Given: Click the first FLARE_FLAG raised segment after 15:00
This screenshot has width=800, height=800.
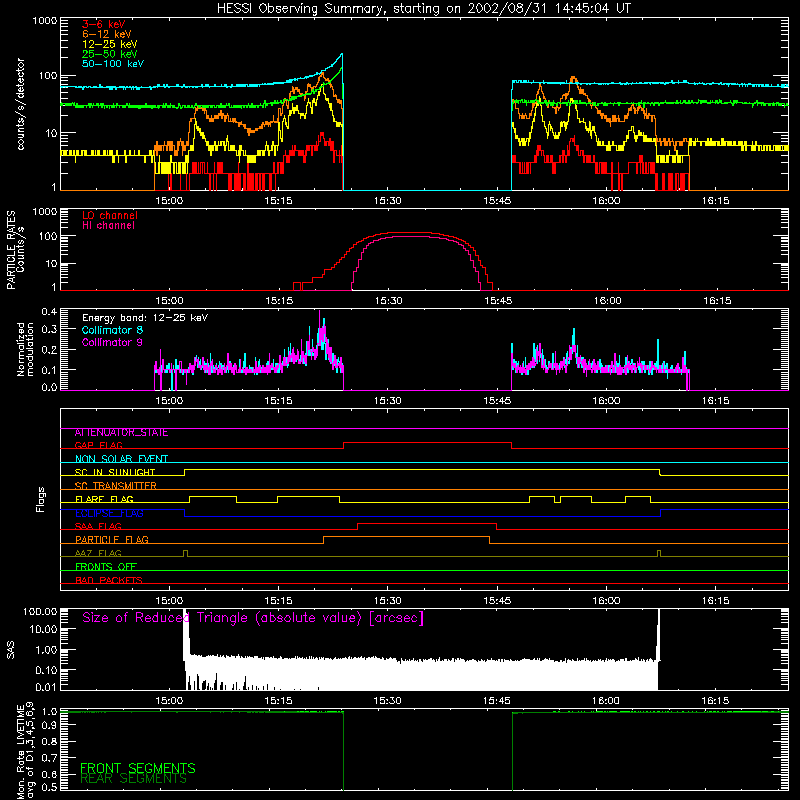Looking at the screenshot, I should pyautogui.click(x=213, y=496).
